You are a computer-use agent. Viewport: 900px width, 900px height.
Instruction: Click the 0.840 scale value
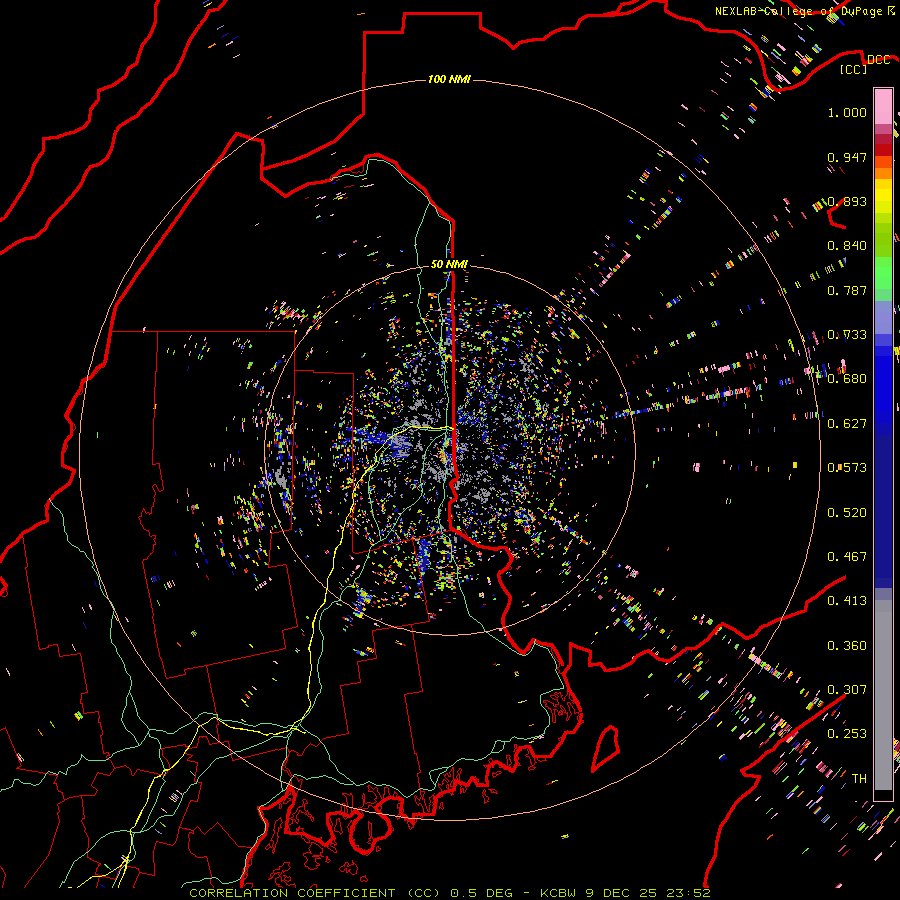pos(847,246)
